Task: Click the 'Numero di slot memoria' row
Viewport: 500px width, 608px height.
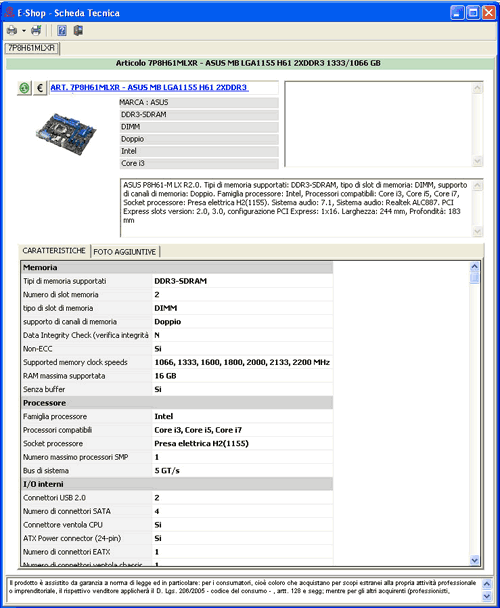Action: pos(177,295)
